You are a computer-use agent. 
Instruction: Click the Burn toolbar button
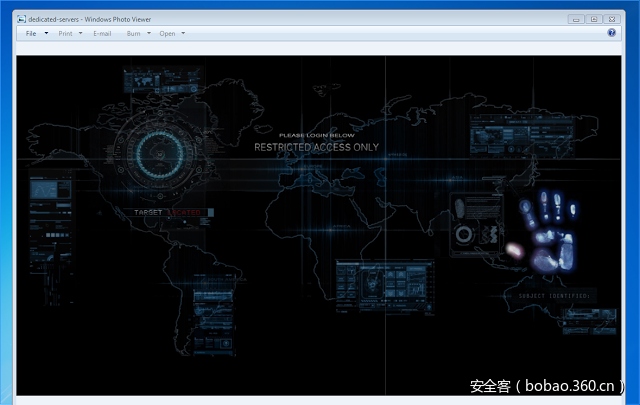tap(133, 34)
